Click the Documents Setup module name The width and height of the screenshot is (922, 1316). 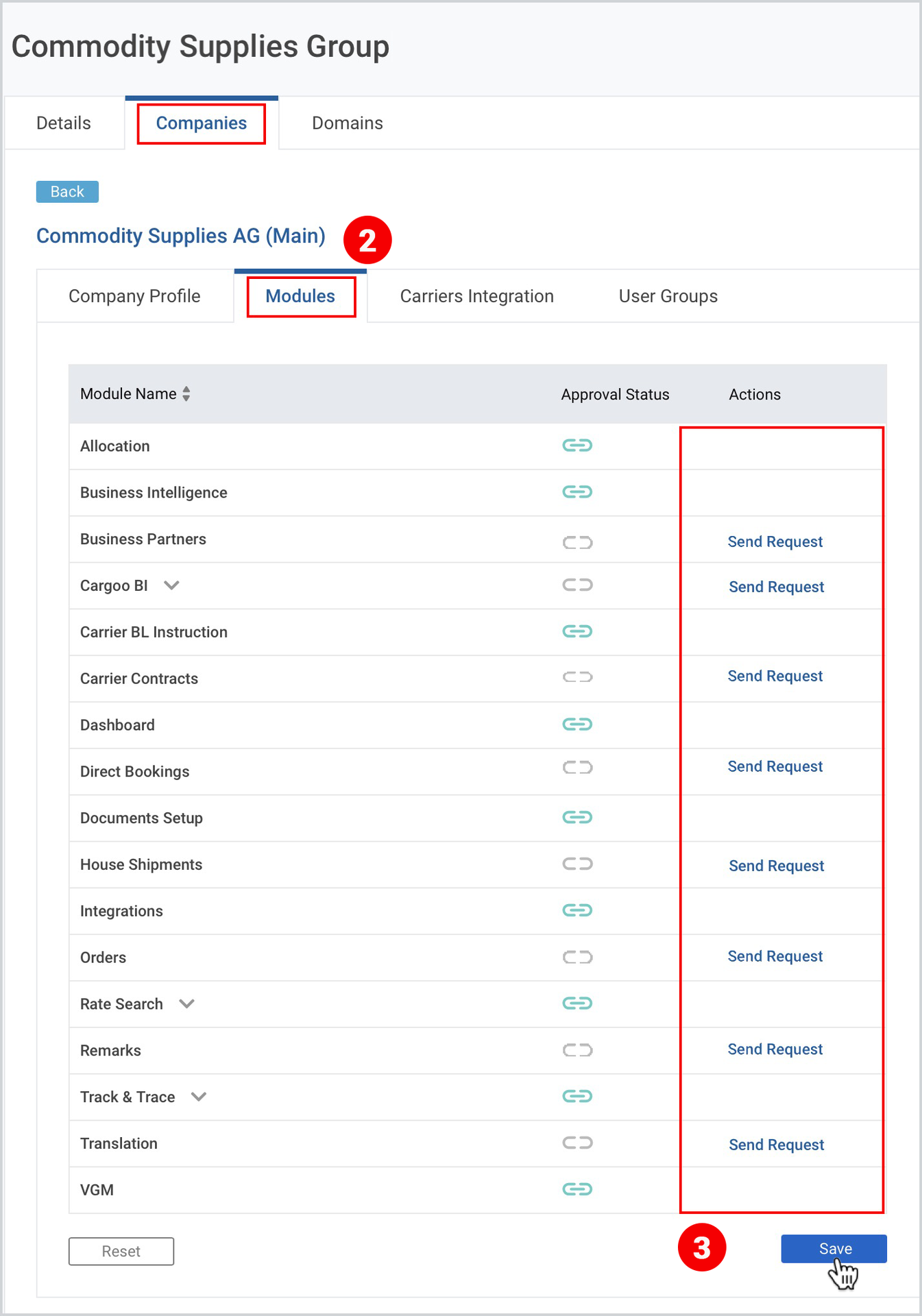coord(141,818)
